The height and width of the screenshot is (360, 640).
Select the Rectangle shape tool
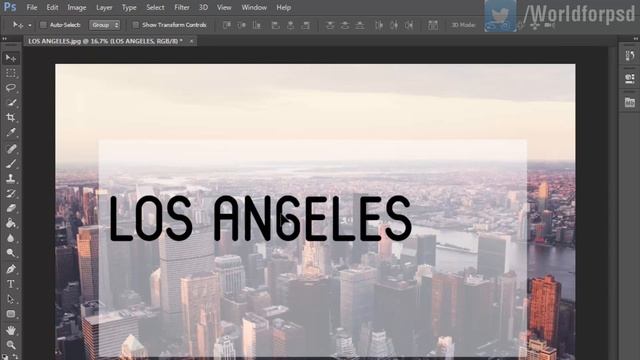point(11,314)
